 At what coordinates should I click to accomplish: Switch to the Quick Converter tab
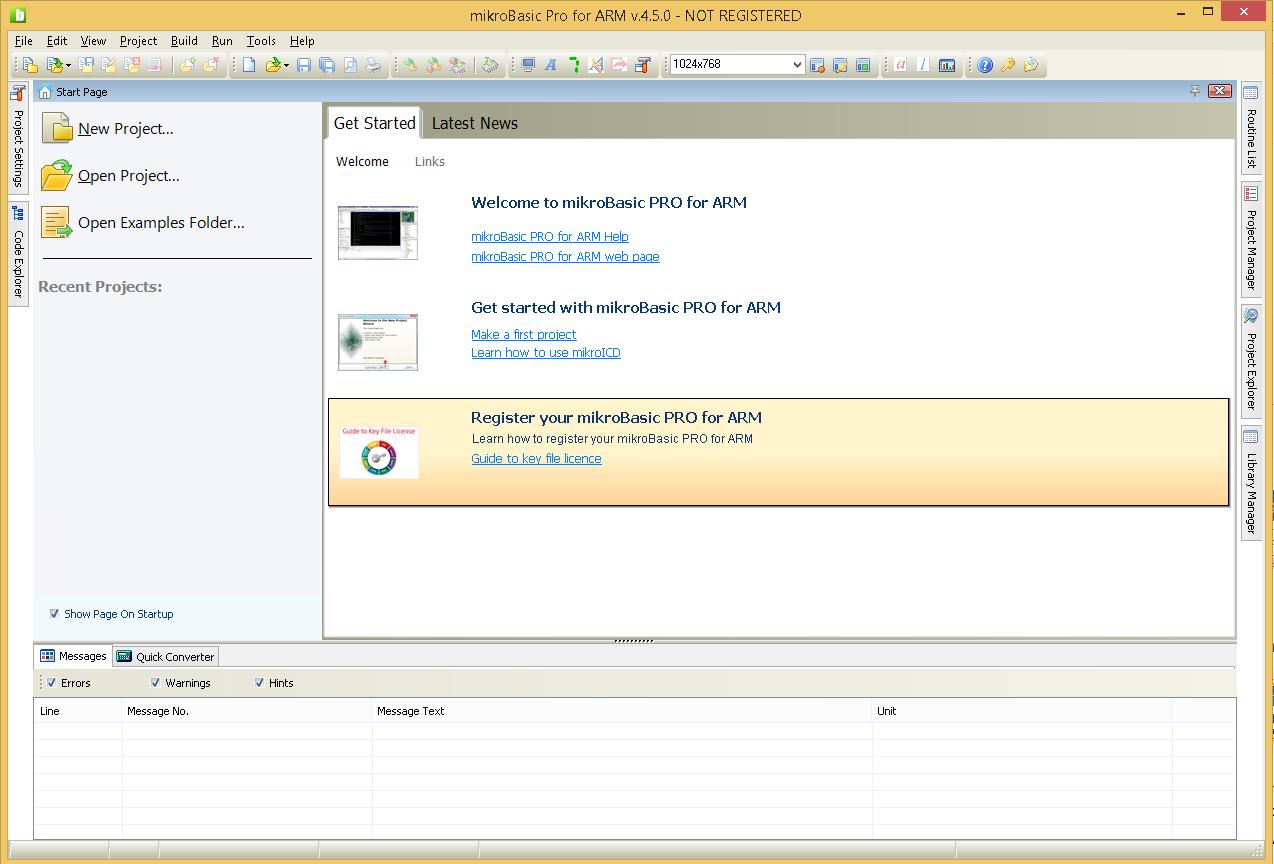[165, 656]
